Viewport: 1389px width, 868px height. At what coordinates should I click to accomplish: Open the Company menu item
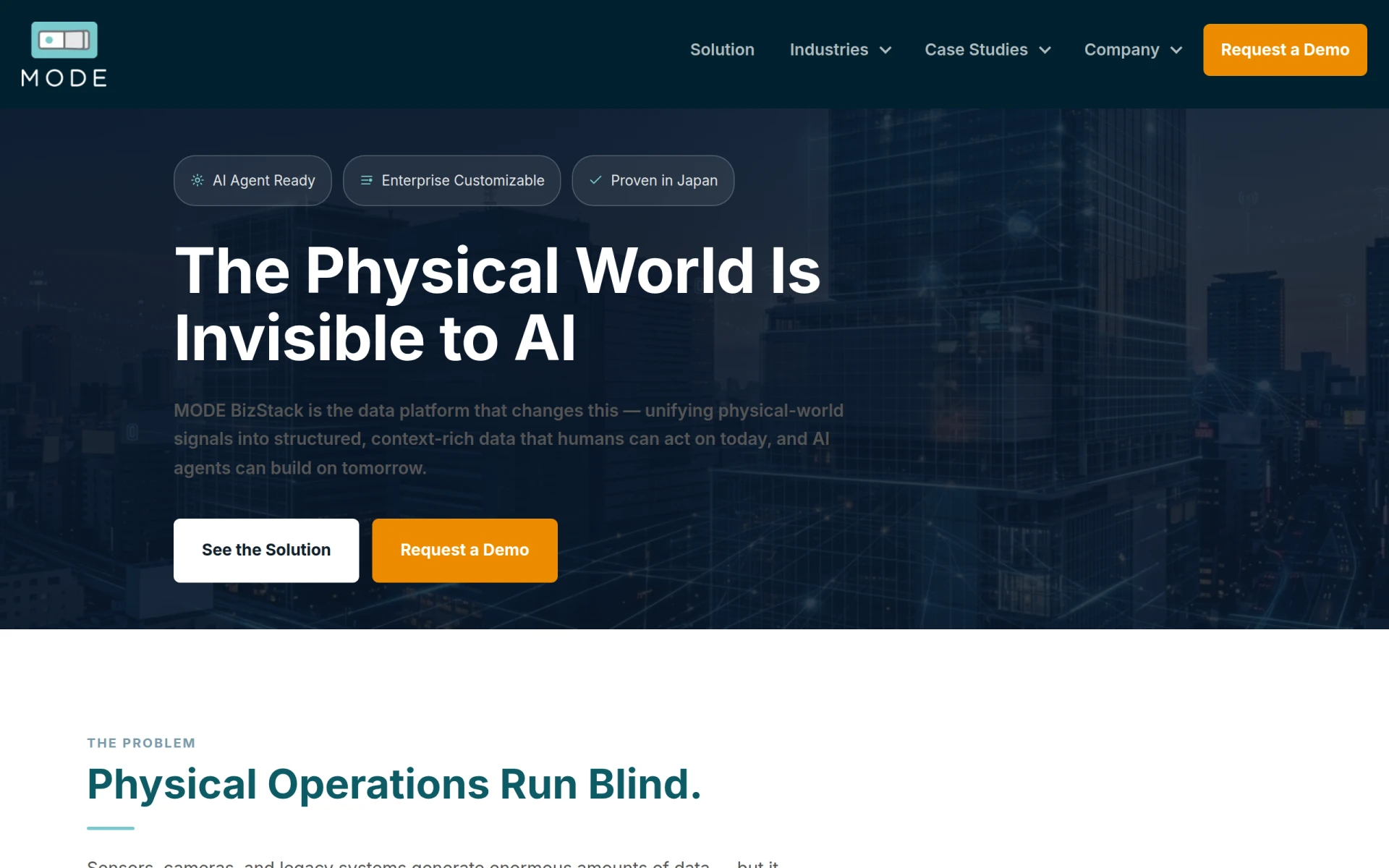tap(1121, 50)
